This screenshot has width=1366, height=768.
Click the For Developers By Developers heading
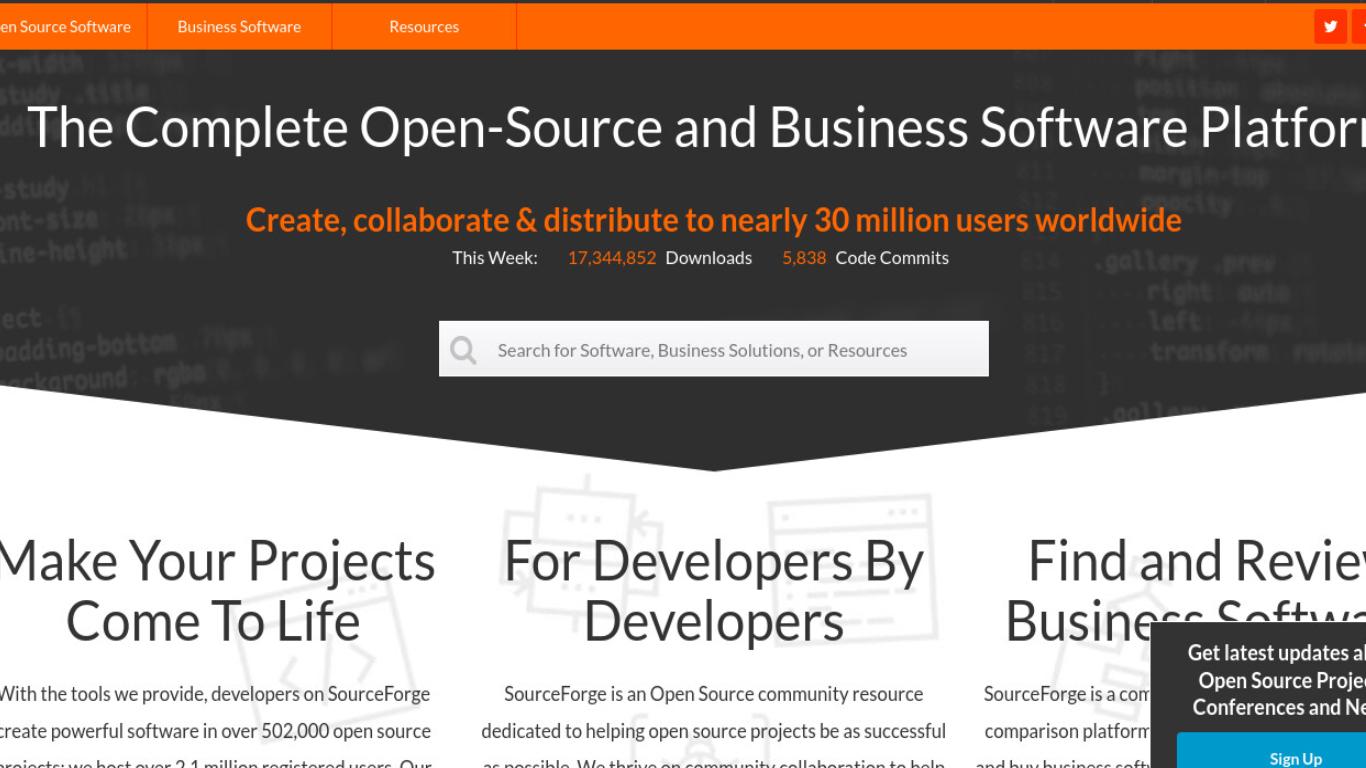tap(714, 591)
